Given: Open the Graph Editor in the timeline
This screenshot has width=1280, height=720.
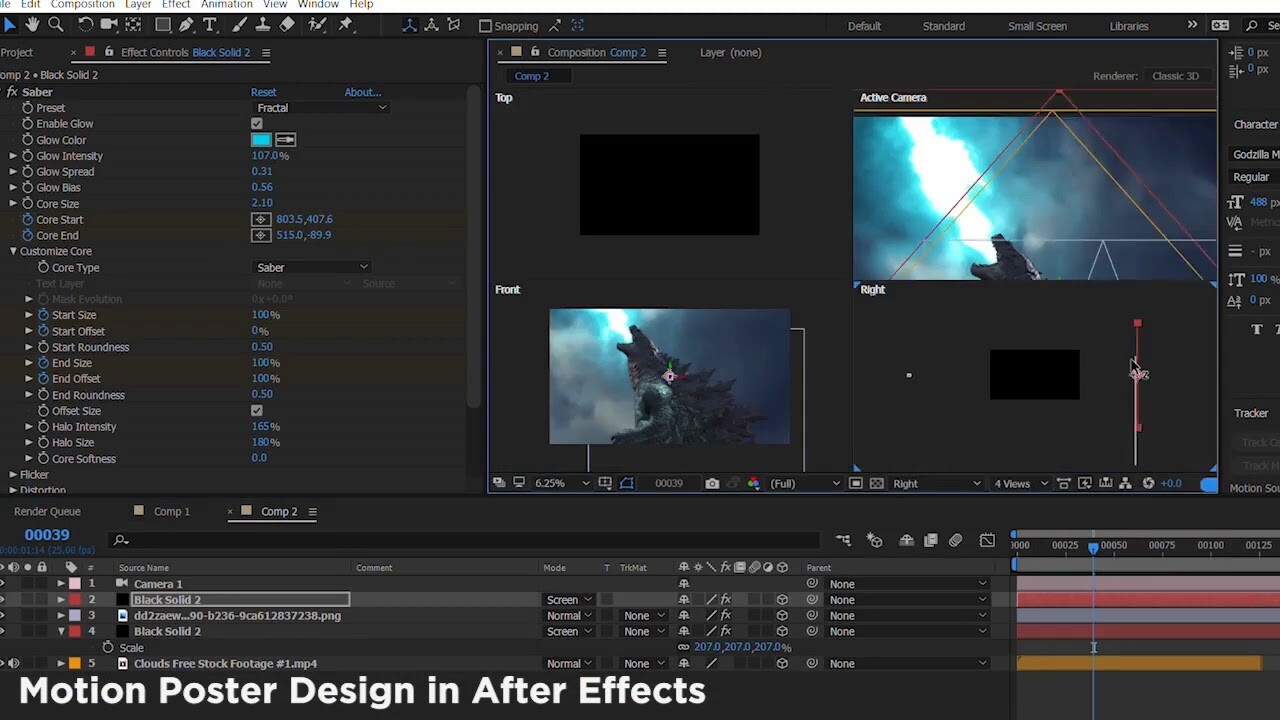Looking at the screenshot, I should [x=987, y=540].
